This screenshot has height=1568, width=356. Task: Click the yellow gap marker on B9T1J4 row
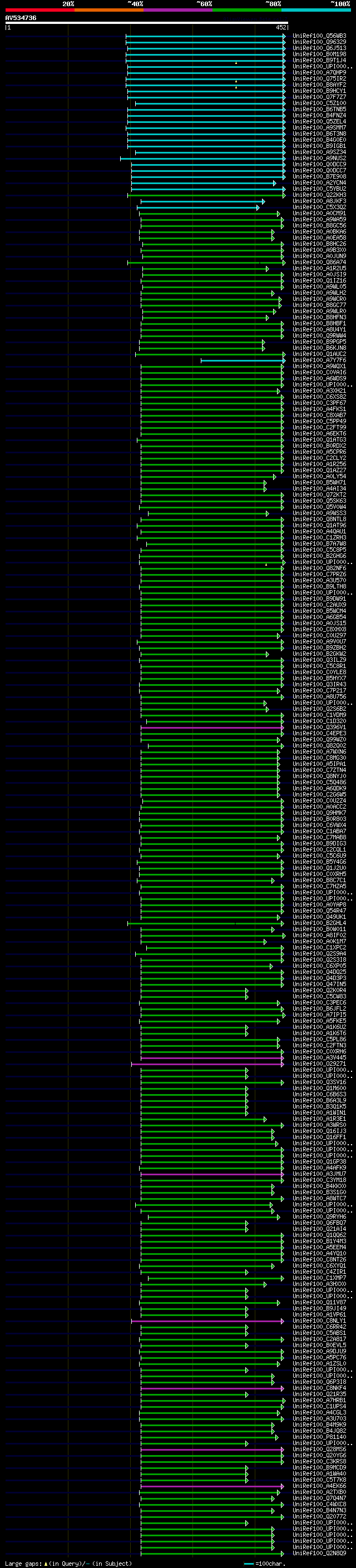[x=236, y=63]
